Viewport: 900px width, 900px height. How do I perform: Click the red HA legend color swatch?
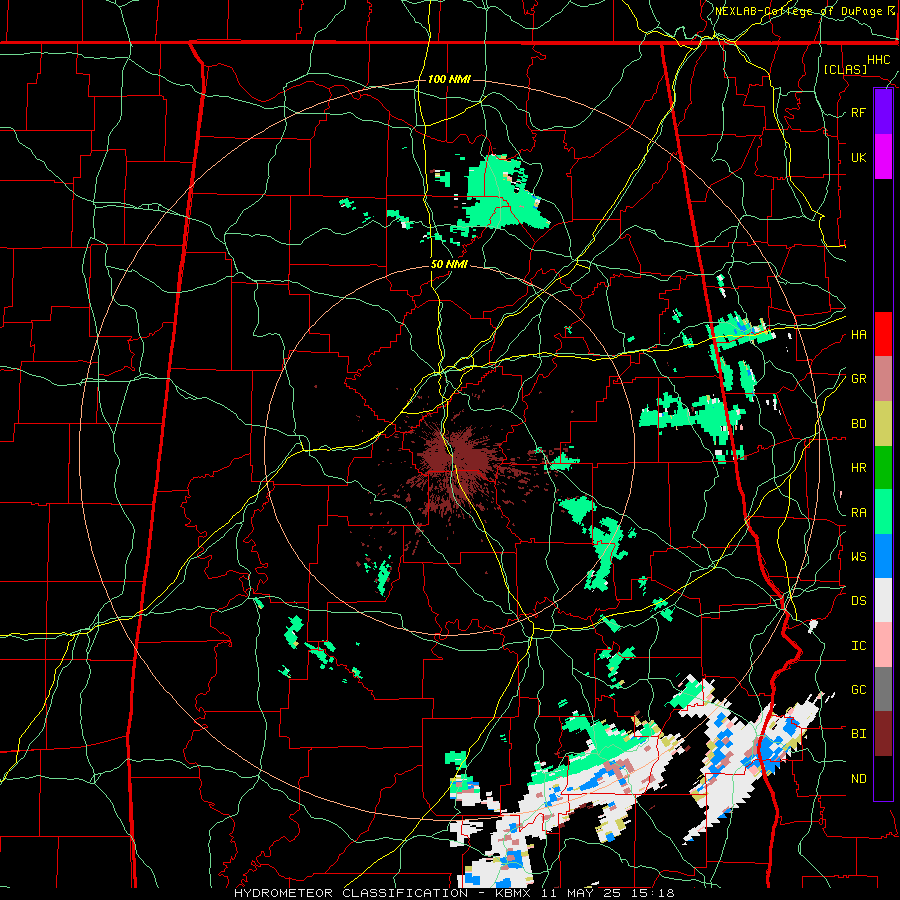tap(883, 334)
